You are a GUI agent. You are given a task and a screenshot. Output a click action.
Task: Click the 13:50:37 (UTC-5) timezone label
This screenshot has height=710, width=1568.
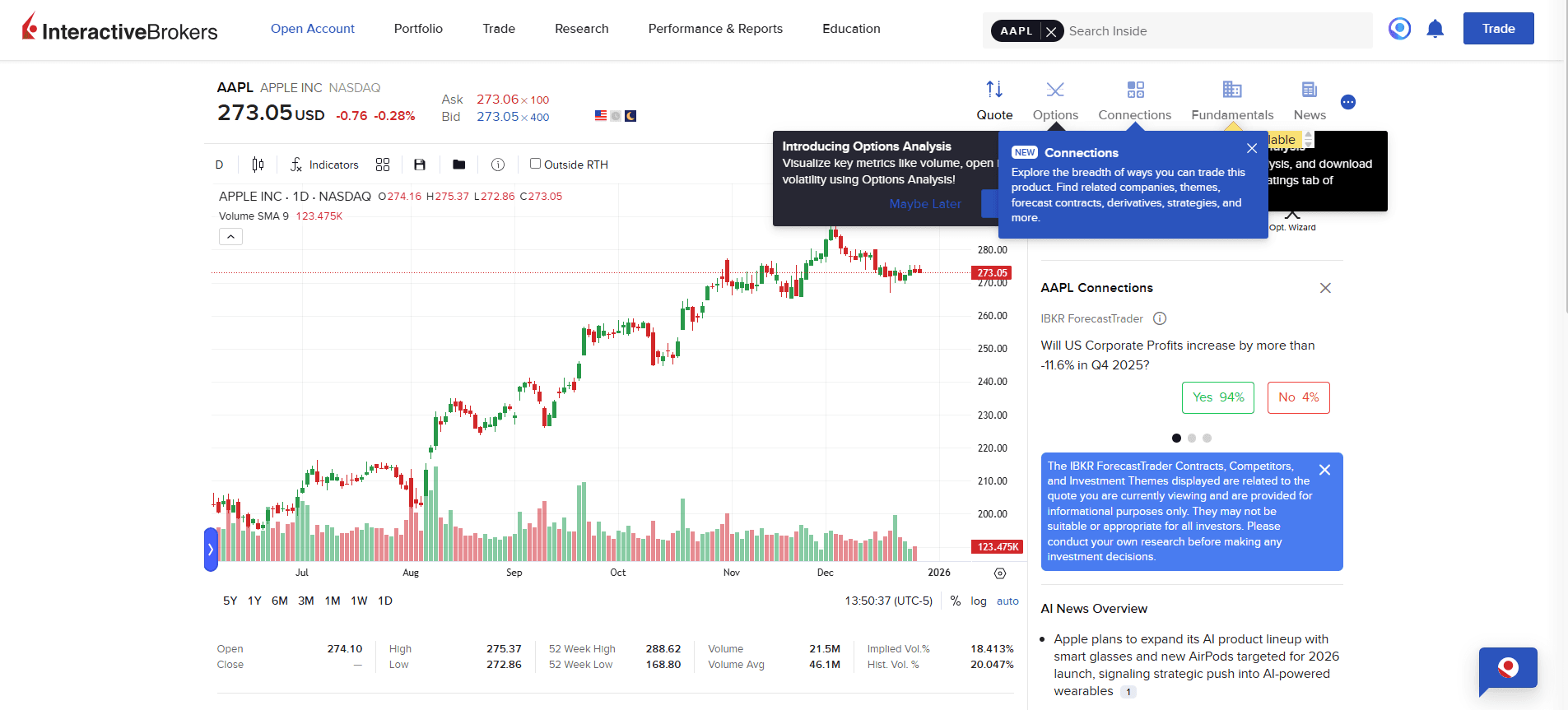coord(889,601)
